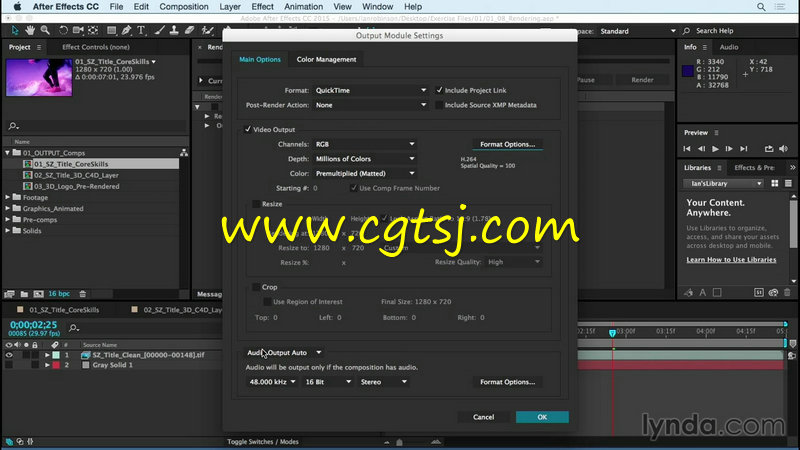Select the Brush tool

click(x=160, y=31)
